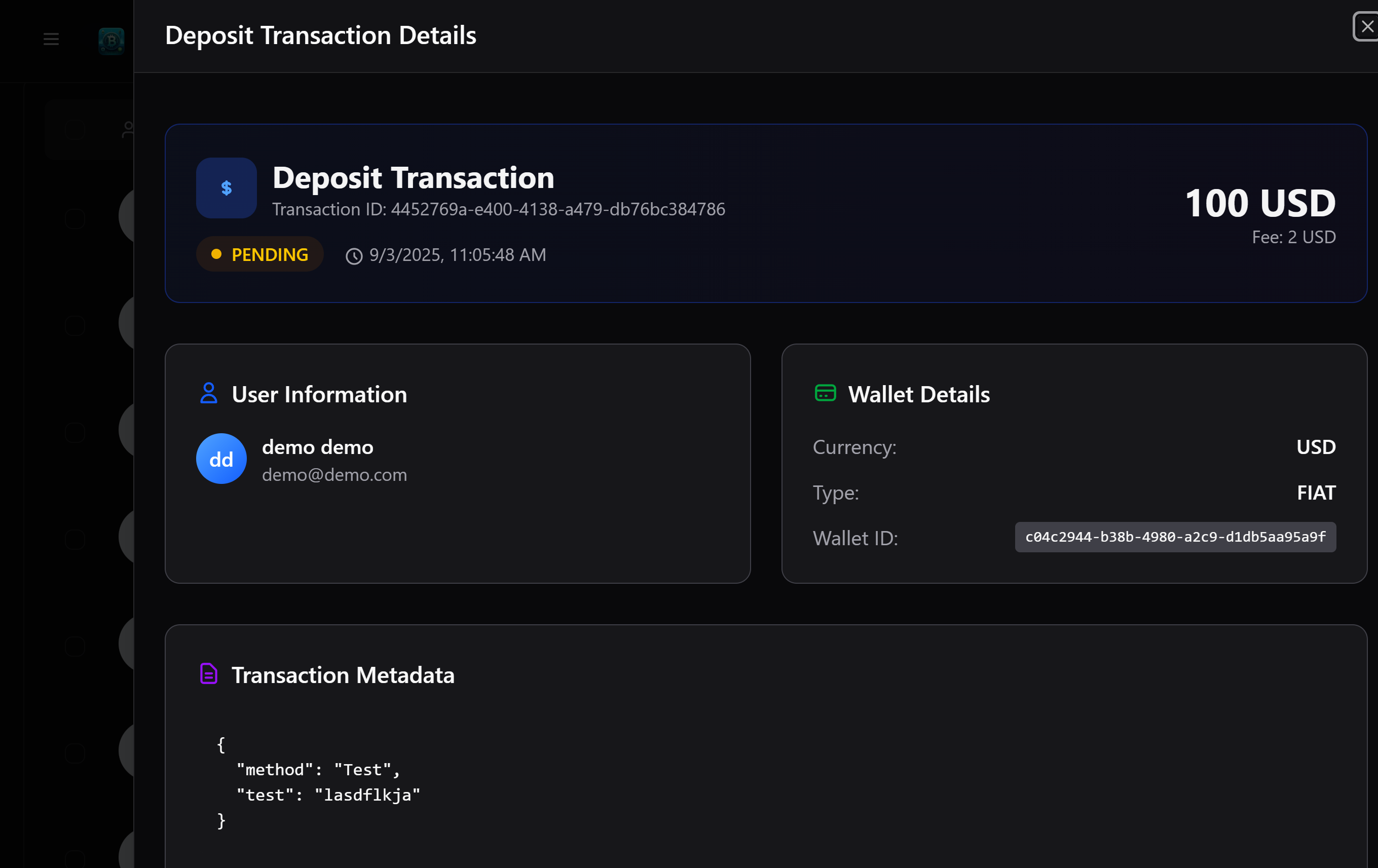Click the JSON metadata code block
The image size is (1378, 868).
coord(318,782)
